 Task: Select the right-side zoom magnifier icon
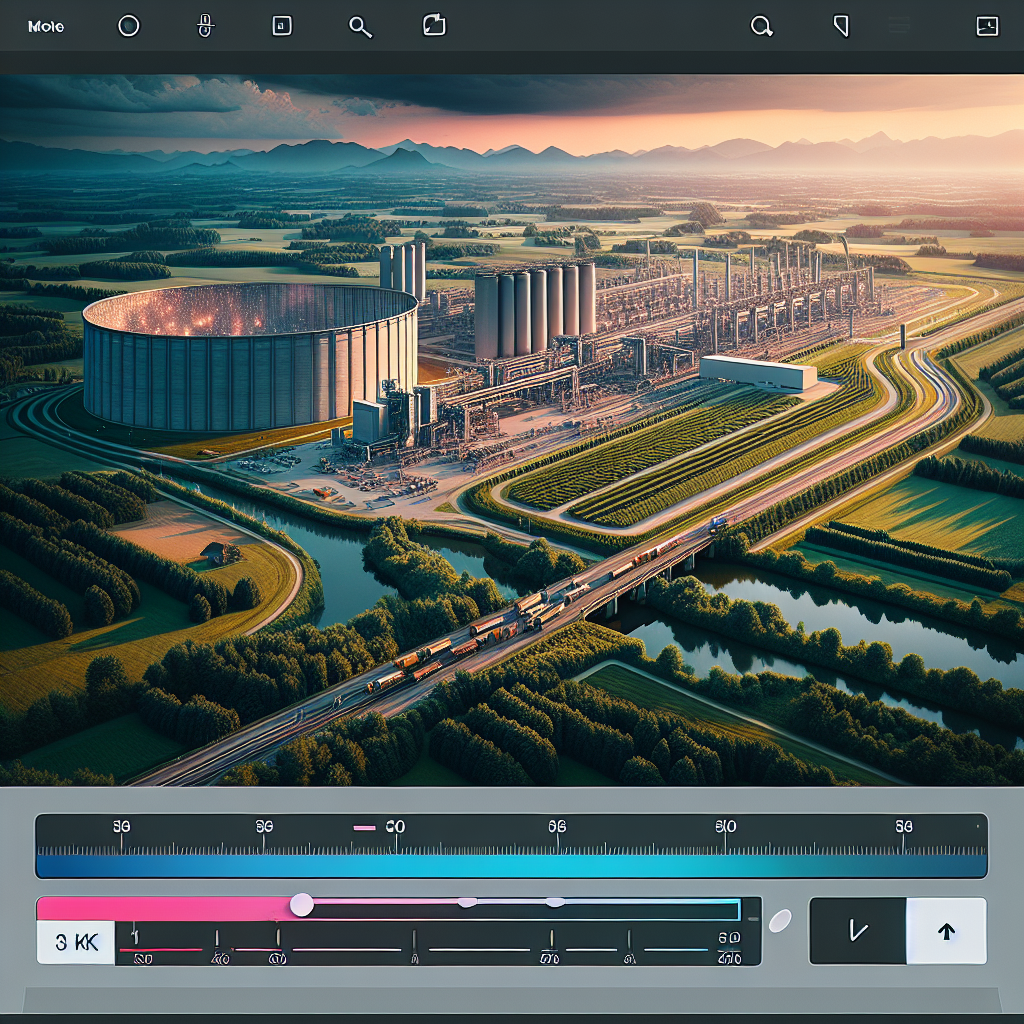point(762,27)
